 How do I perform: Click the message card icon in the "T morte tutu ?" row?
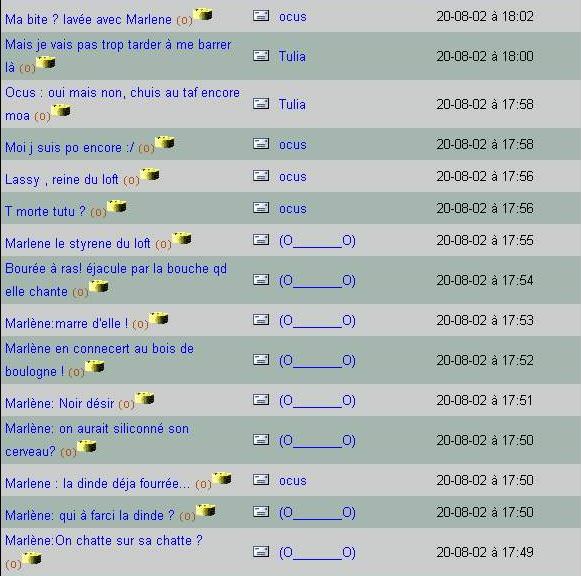[261, 207]
